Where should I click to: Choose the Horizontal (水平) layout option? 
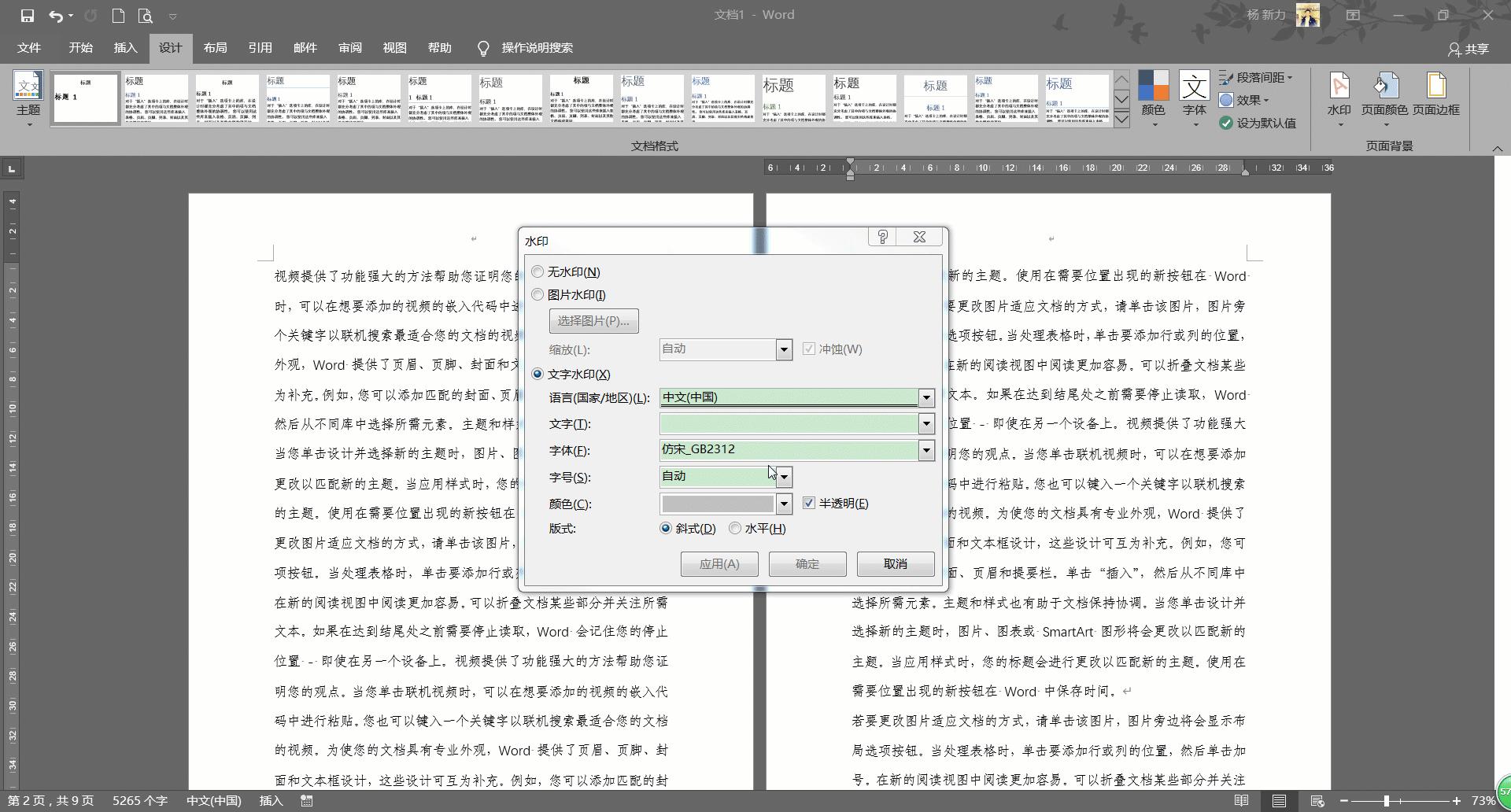(735, 528)
